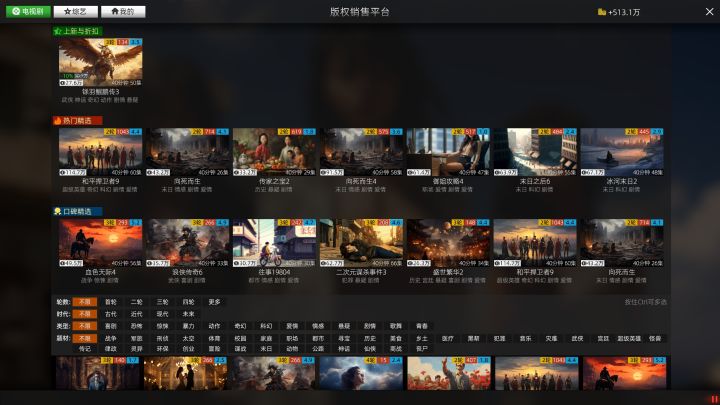Toggle the 悬疑 genre filter
This screenshot has height=405, width=720.
pos(344,326)
